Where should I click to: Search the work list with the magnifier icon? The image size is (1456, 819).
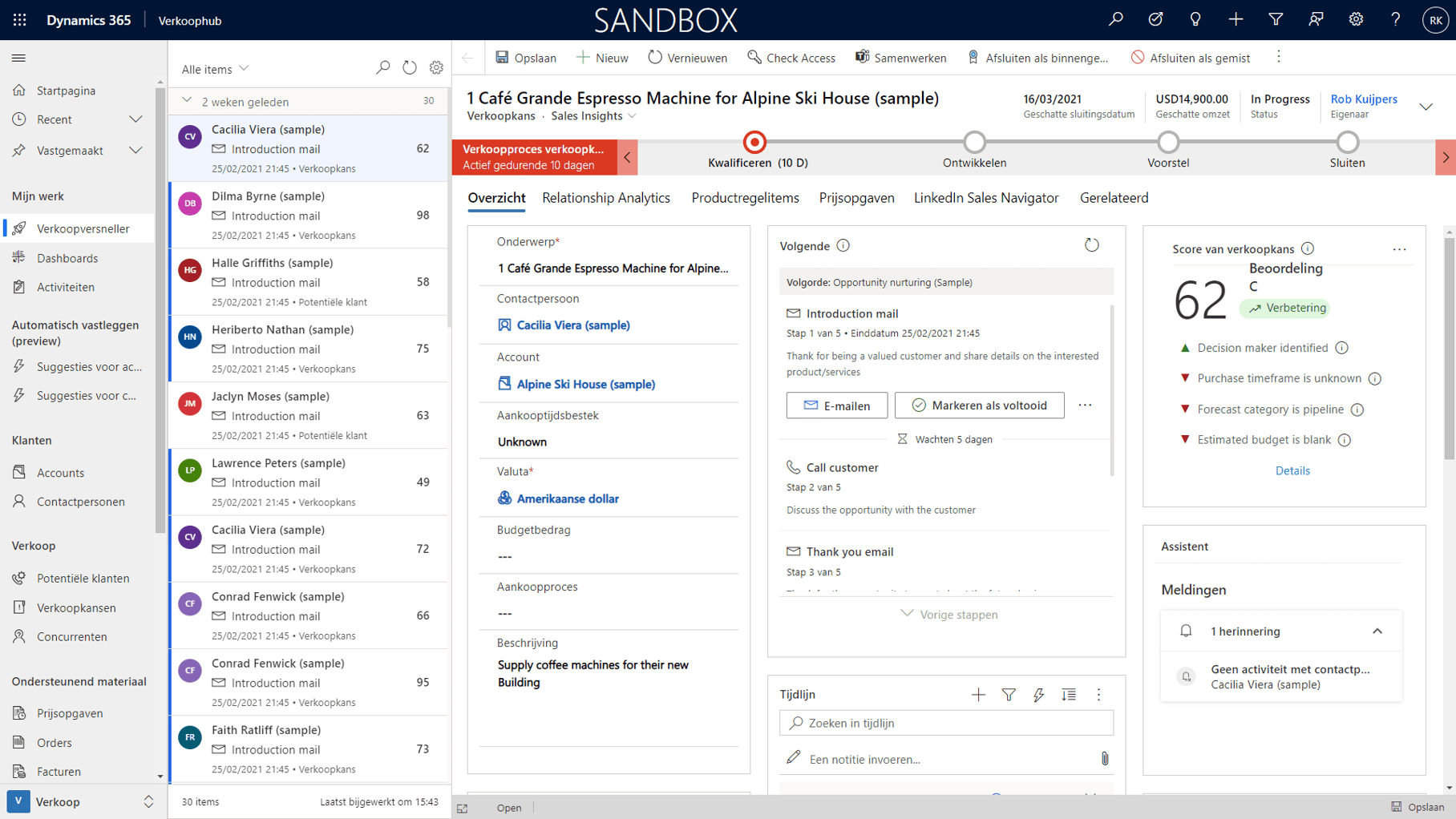tap(382, 68)
